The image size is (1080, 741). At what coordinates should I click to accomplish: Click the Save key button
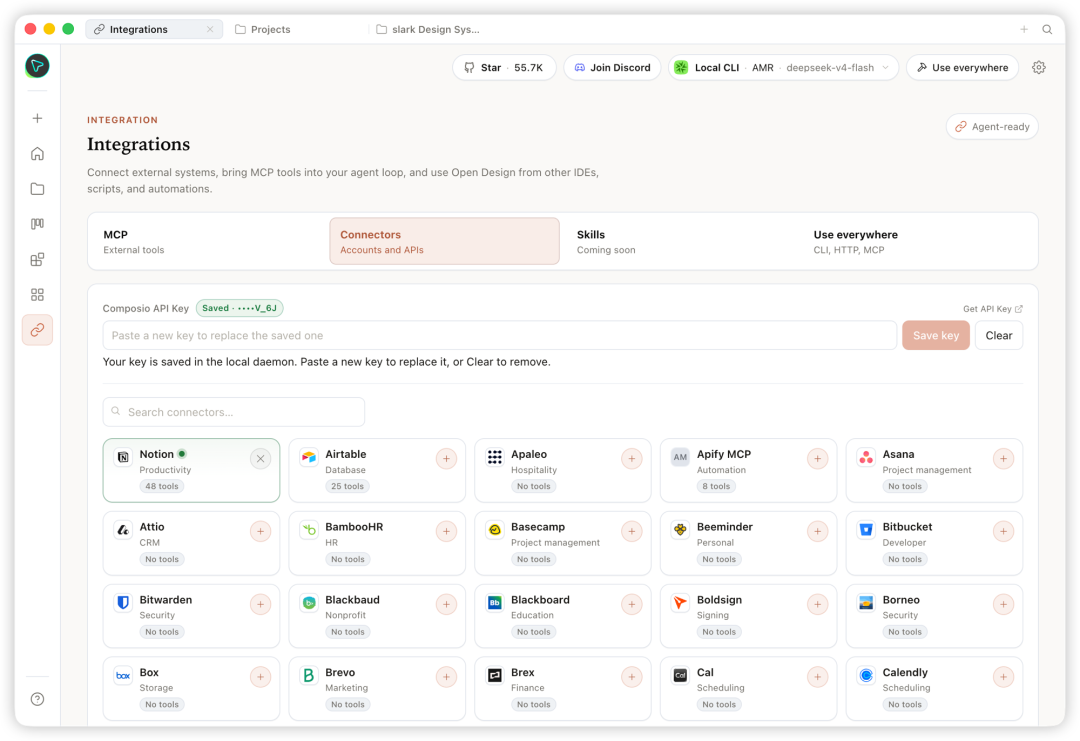936,335
